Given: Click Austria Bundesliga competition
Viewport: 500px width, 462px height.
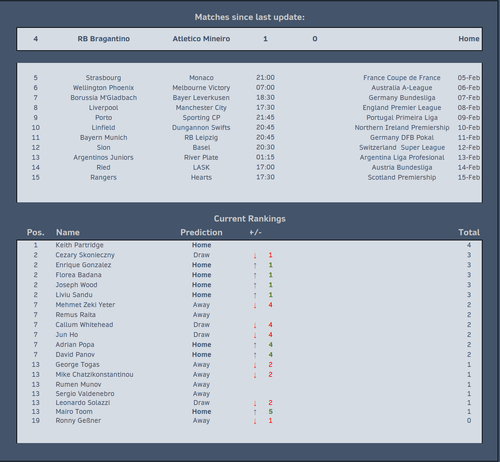Looking at the screenshot, I should (402, 168).
